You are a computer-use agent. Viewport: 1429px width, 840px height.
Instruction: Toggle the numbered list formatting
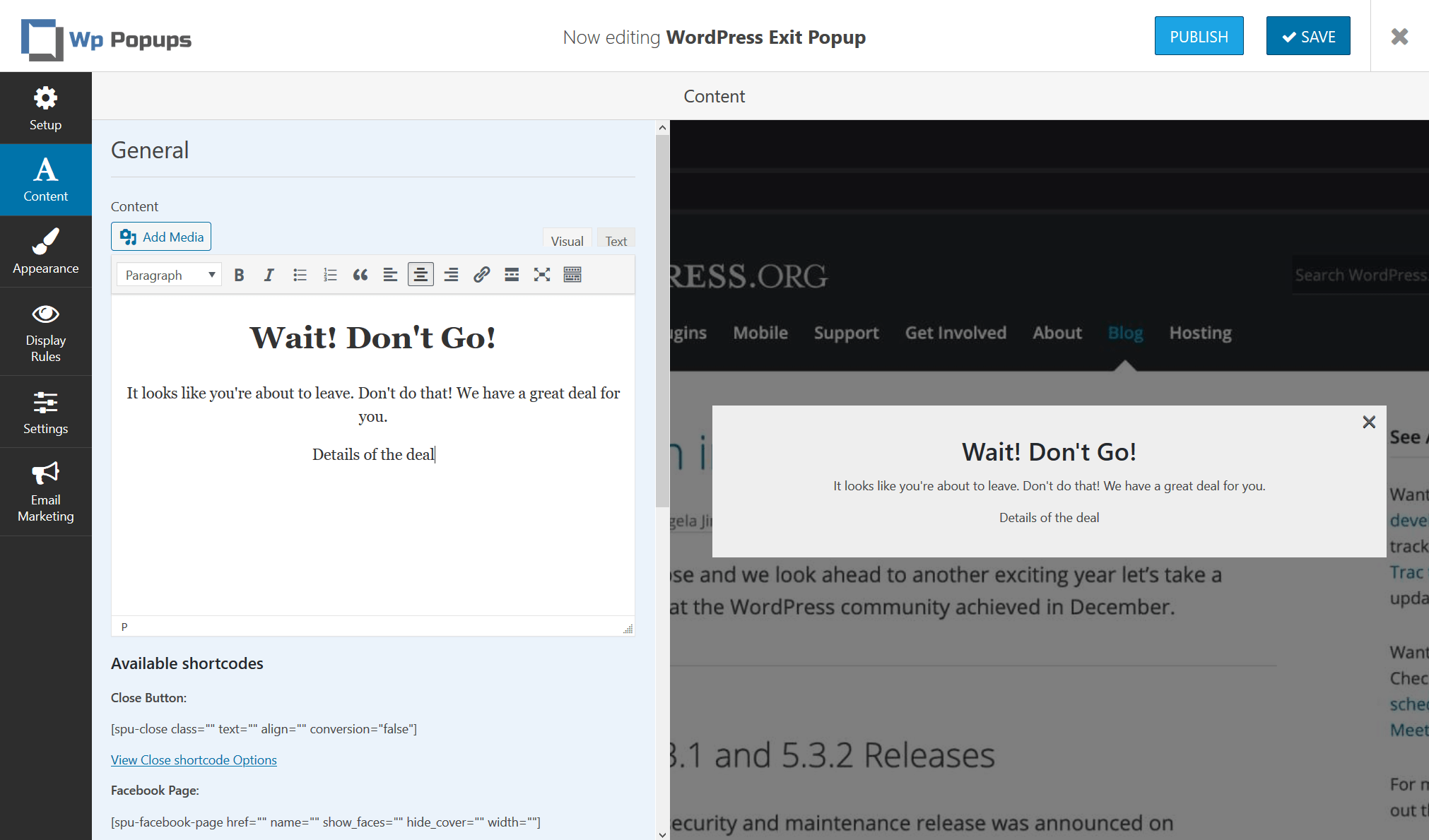click(x=329, y=274)
